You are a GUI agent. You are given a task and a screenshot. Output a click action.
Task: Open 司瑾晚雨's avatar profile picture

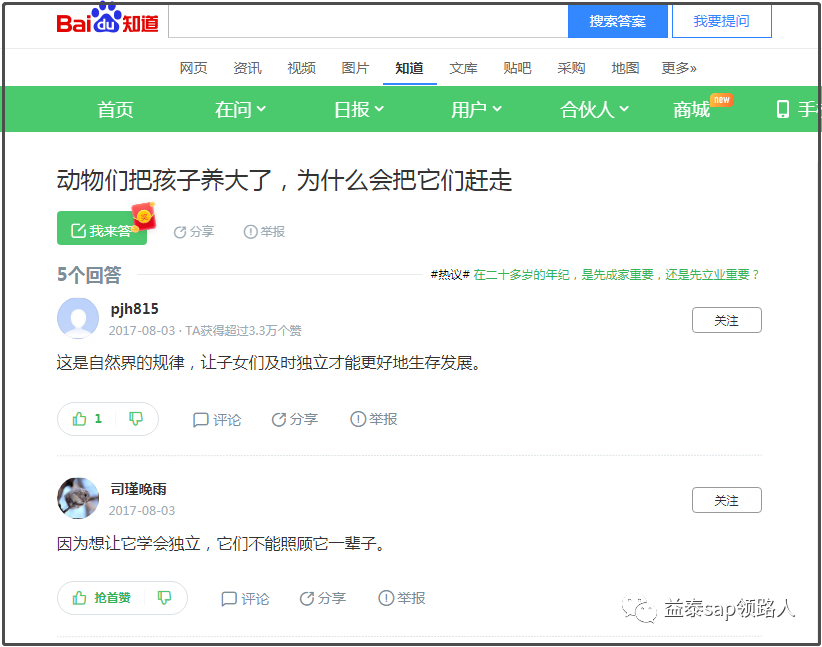78,498
